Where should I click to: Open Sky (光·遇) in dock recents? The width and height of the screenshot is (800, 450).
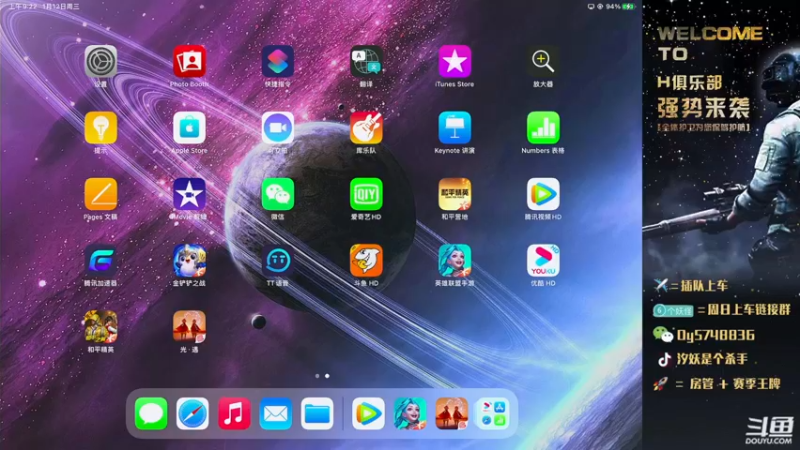(452, 413)
